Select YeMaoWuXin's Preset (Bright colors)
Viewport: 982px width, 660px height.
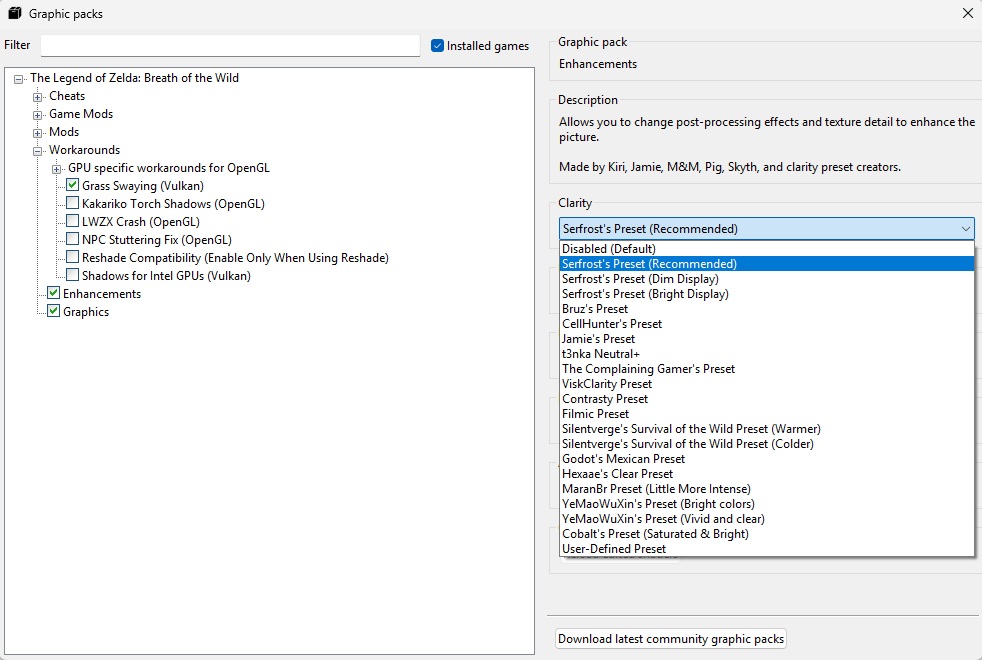coord(767,504)
